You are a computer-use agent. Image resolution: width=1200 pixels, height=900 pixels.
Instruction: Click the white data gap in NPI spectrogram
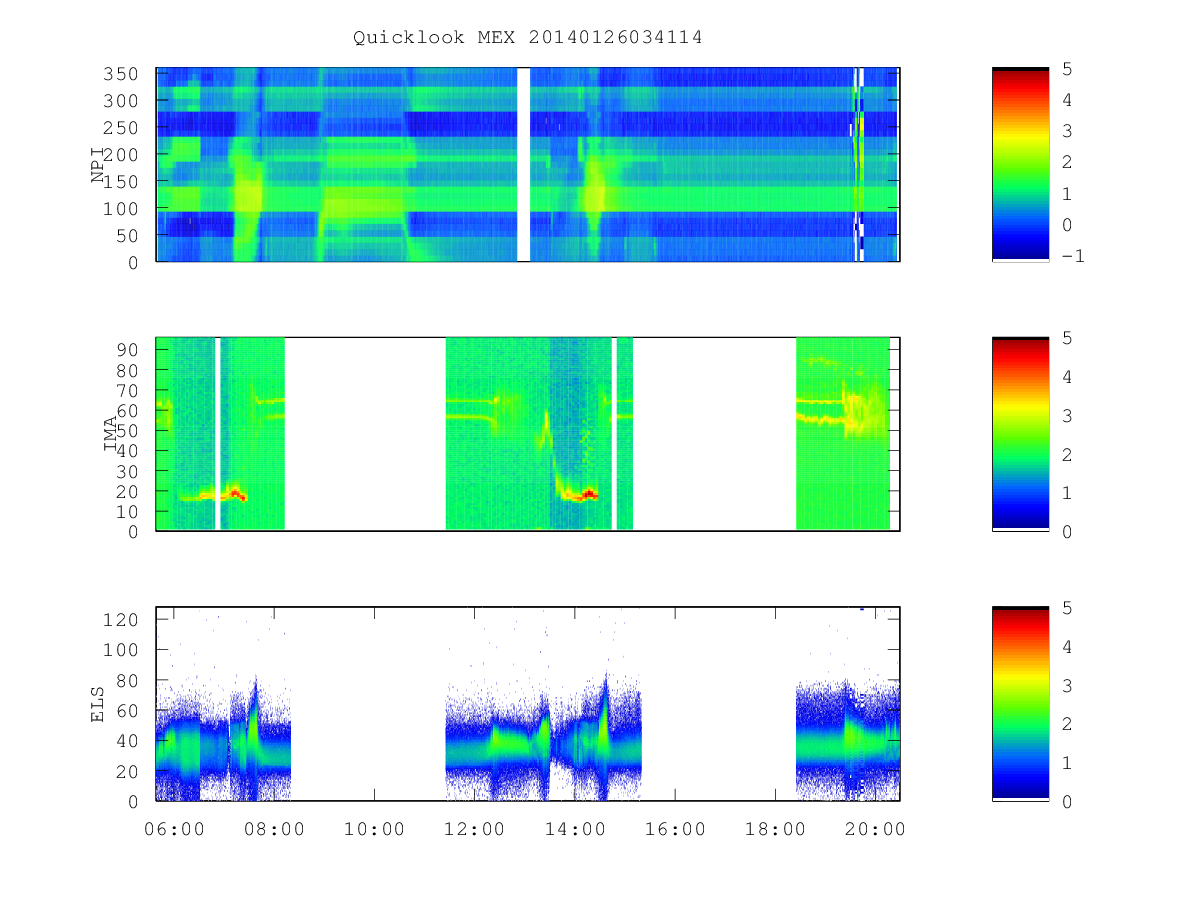pos(523,164)
